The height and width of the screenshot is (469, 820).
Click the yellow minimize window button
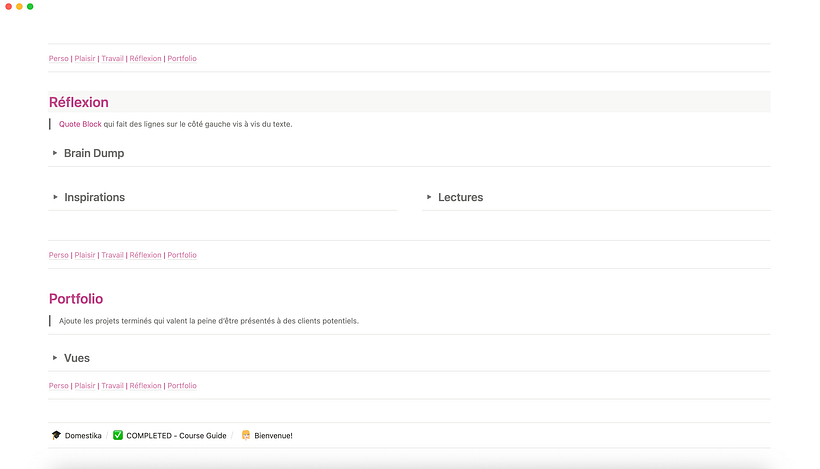point(19,7)
